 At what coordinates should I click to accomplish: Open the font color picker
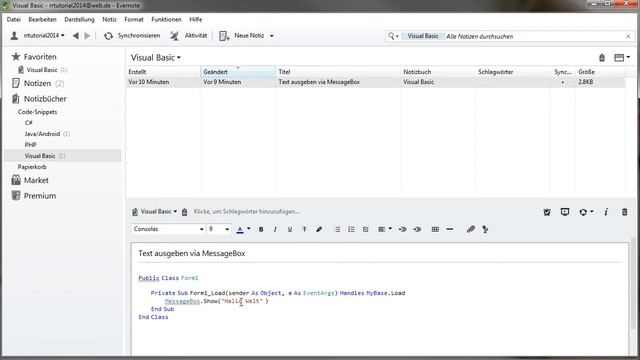click(240, 229)
